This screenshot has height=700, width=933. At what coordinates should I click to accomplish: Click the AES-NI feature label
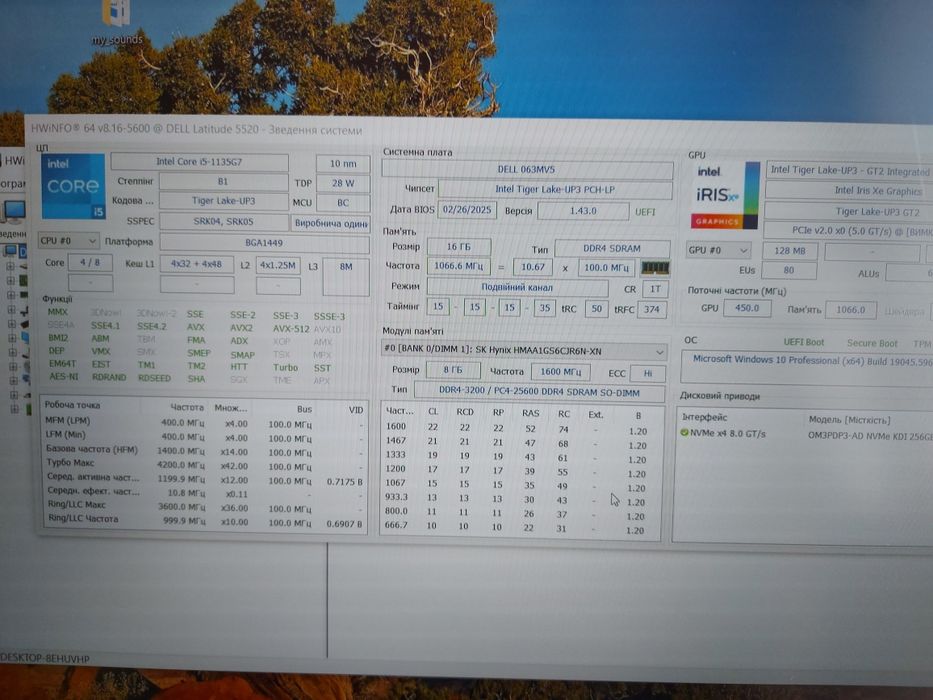coord(64,377)
